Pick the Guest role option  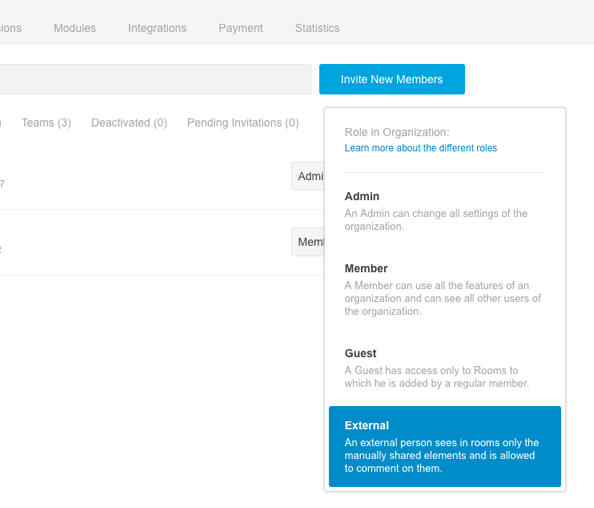coord(445,367)
